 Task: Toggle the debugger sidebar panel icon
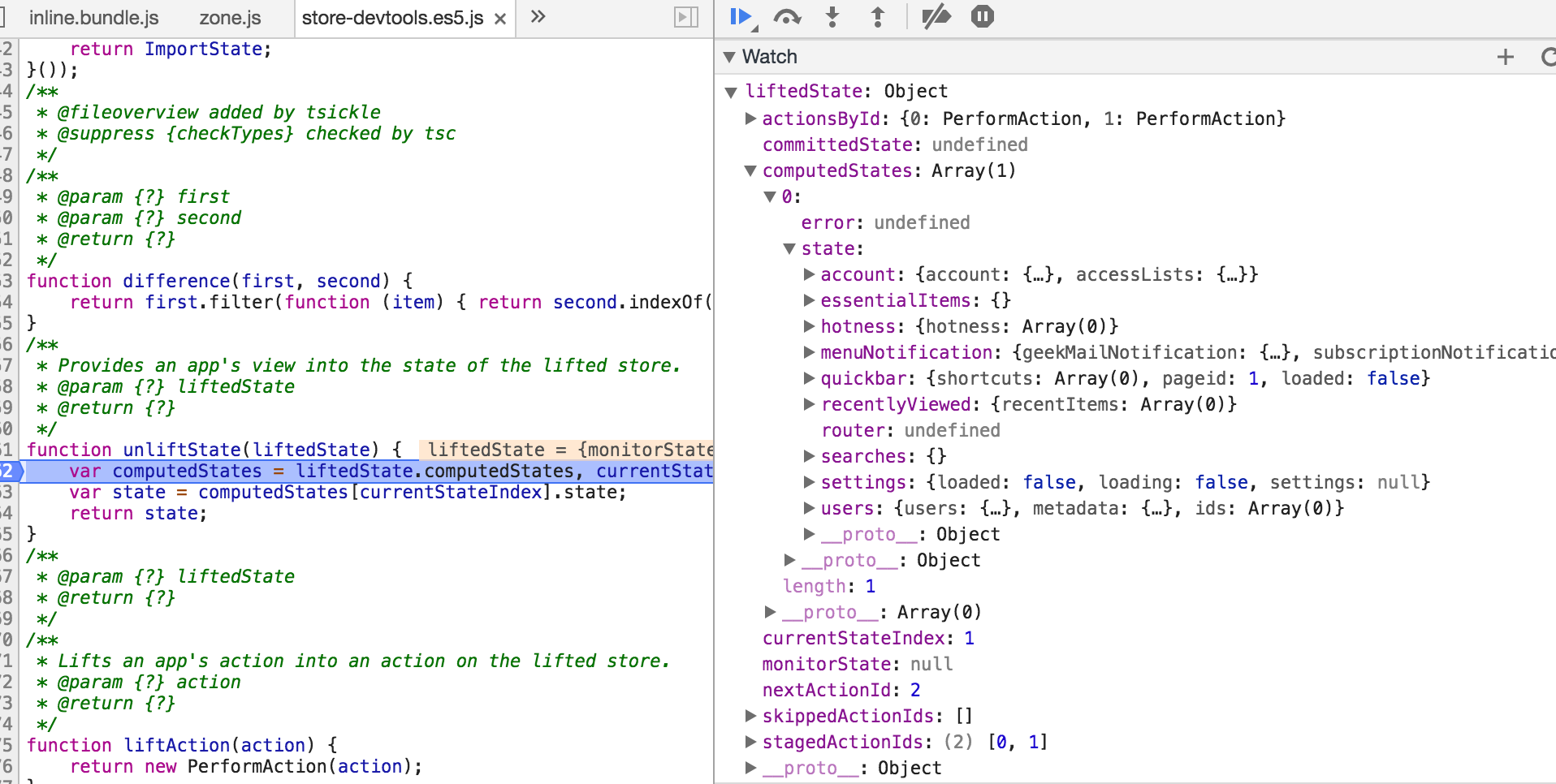[x=686, y=17]
